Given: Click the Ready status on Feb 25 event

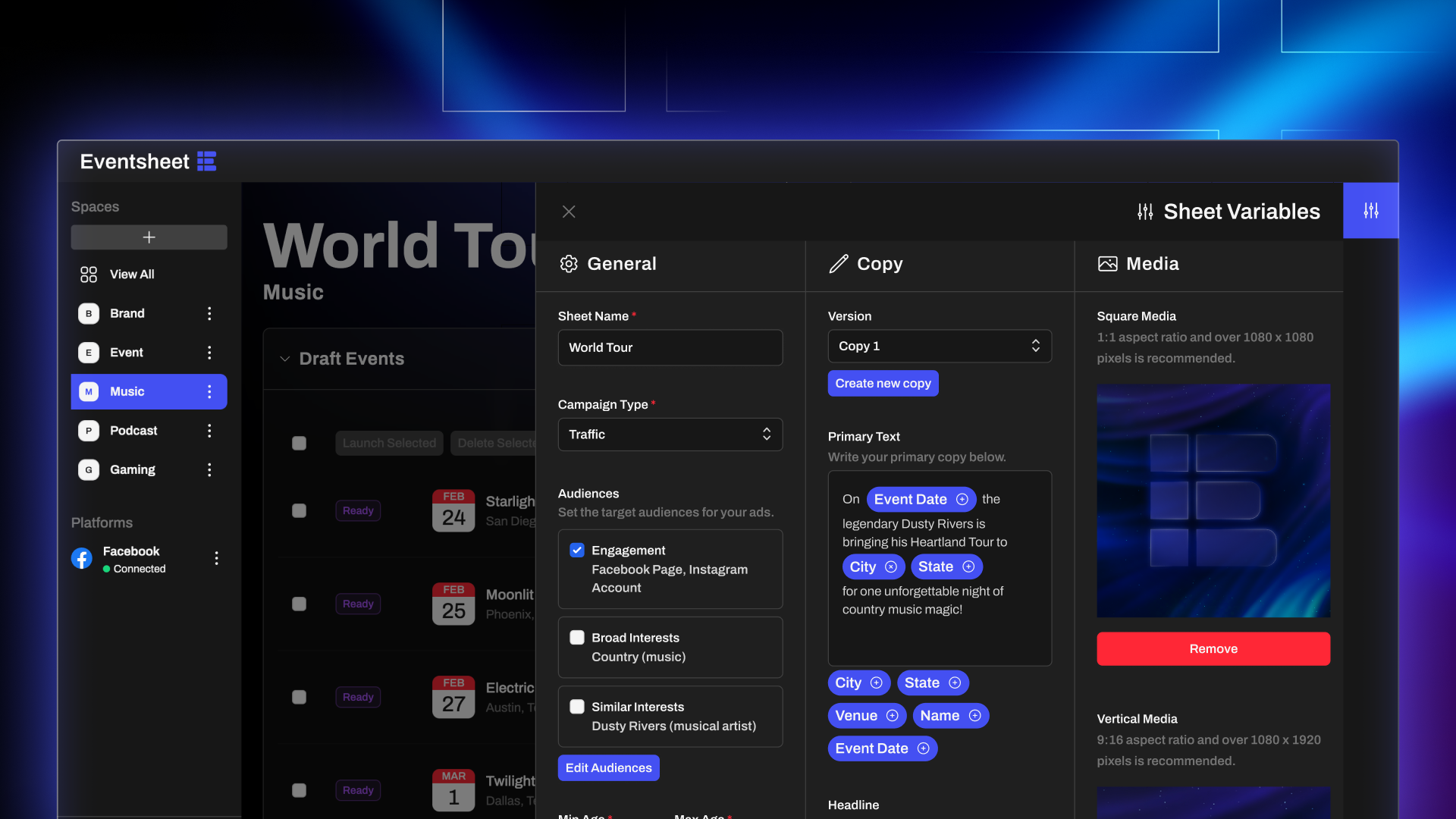Looking at the screenshot, I should pyautogui.click(x=358, y=604).
